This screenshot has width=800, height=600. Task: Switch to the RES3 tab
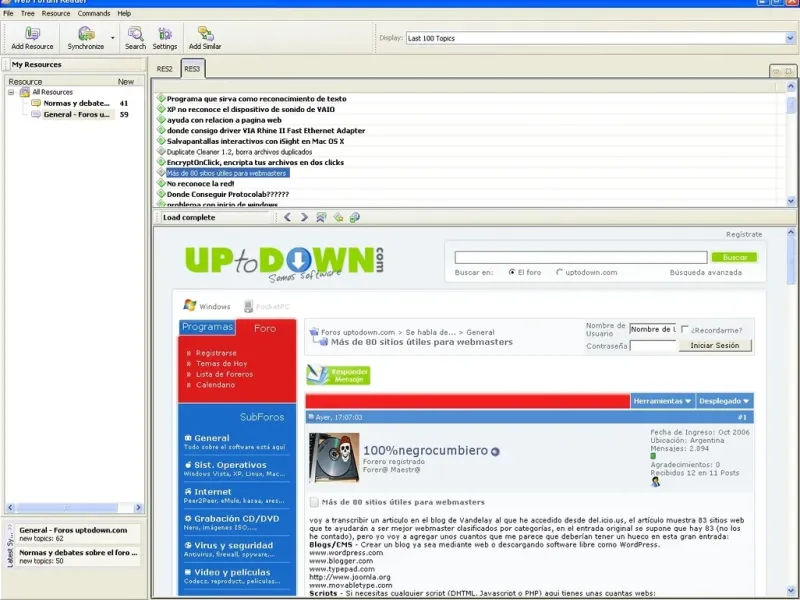coord(192,68)
